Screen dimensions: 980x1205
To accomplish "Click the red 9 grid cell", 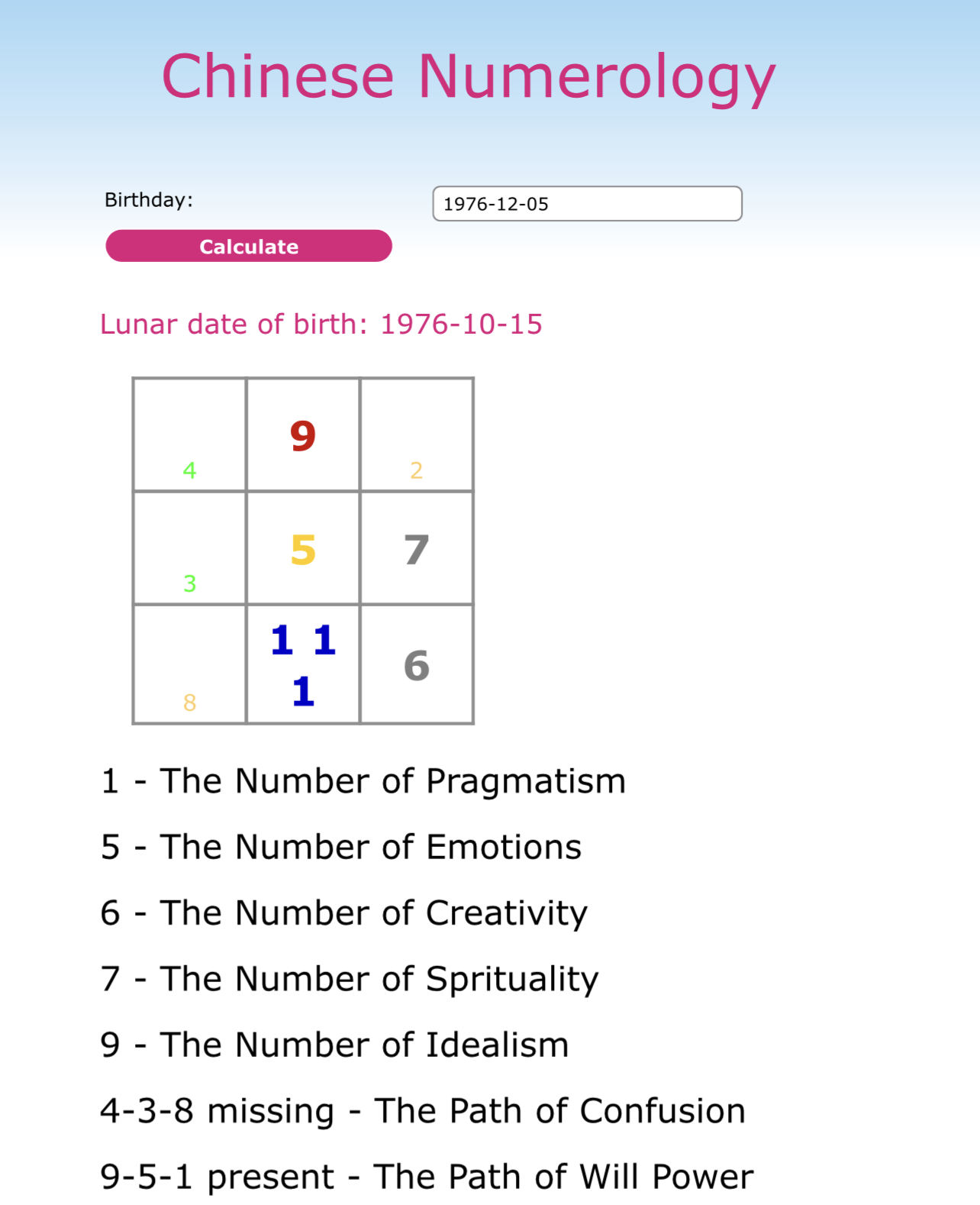I will [303, 436].
